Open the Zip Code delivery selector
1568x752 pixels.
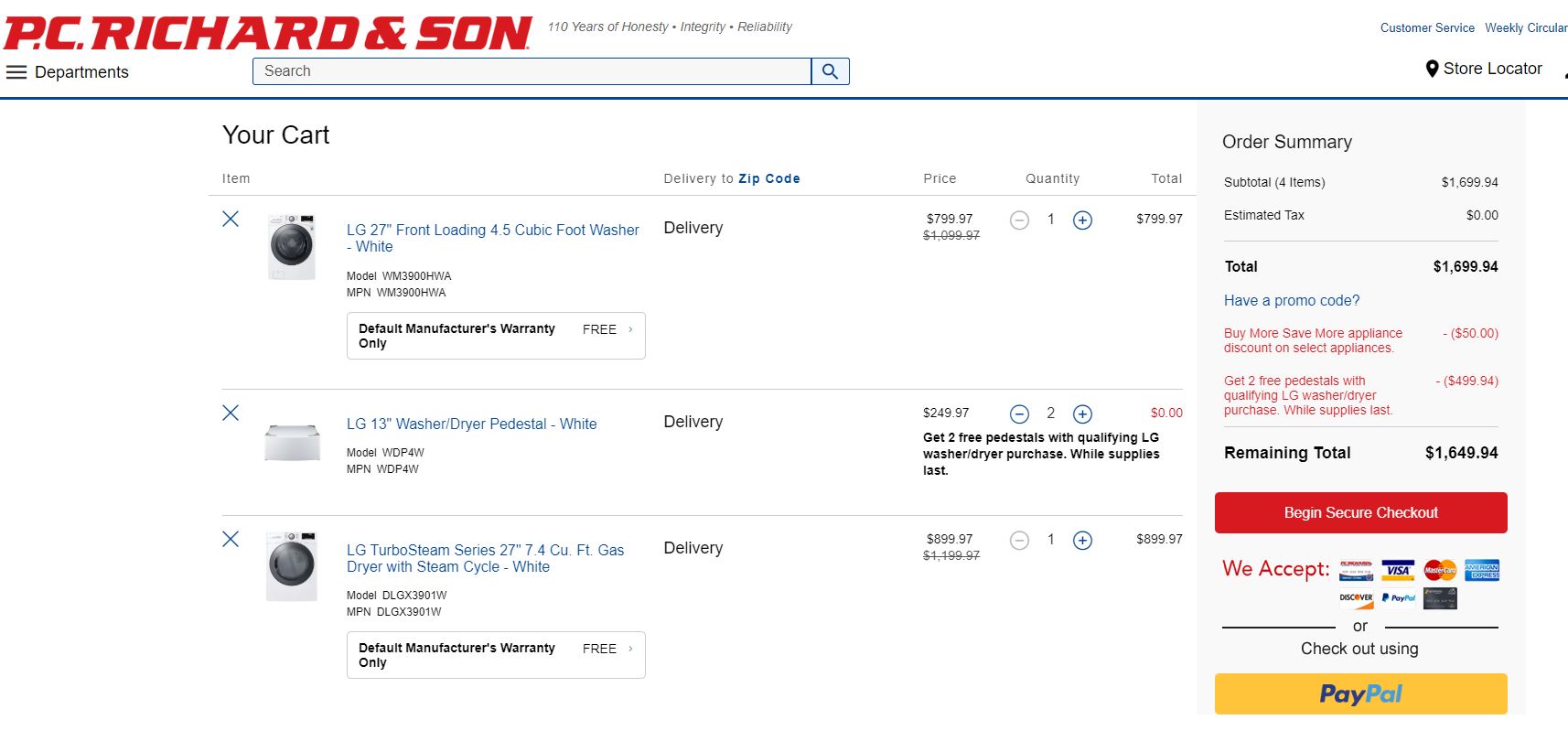click(x=768, y=178)
